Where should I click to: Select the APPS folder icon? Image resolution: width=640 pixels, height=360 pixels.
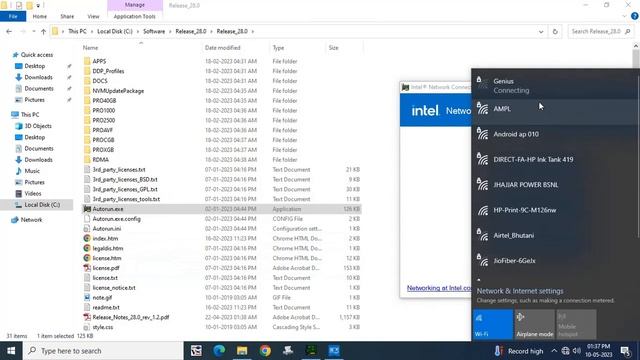tap(87, 61)
